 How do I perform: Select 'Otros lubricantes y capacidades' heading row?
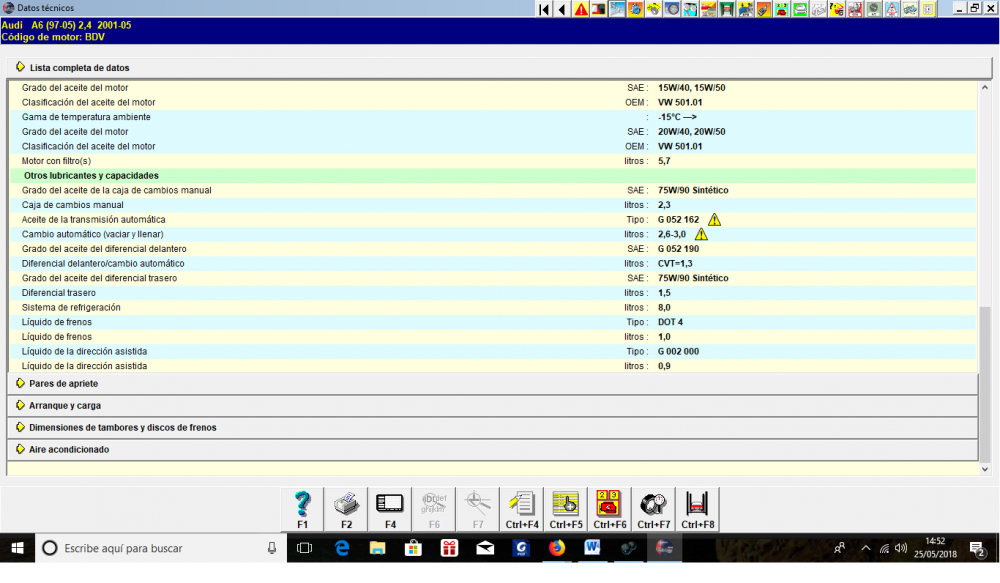pyautogui.click(x=492, y=175)
